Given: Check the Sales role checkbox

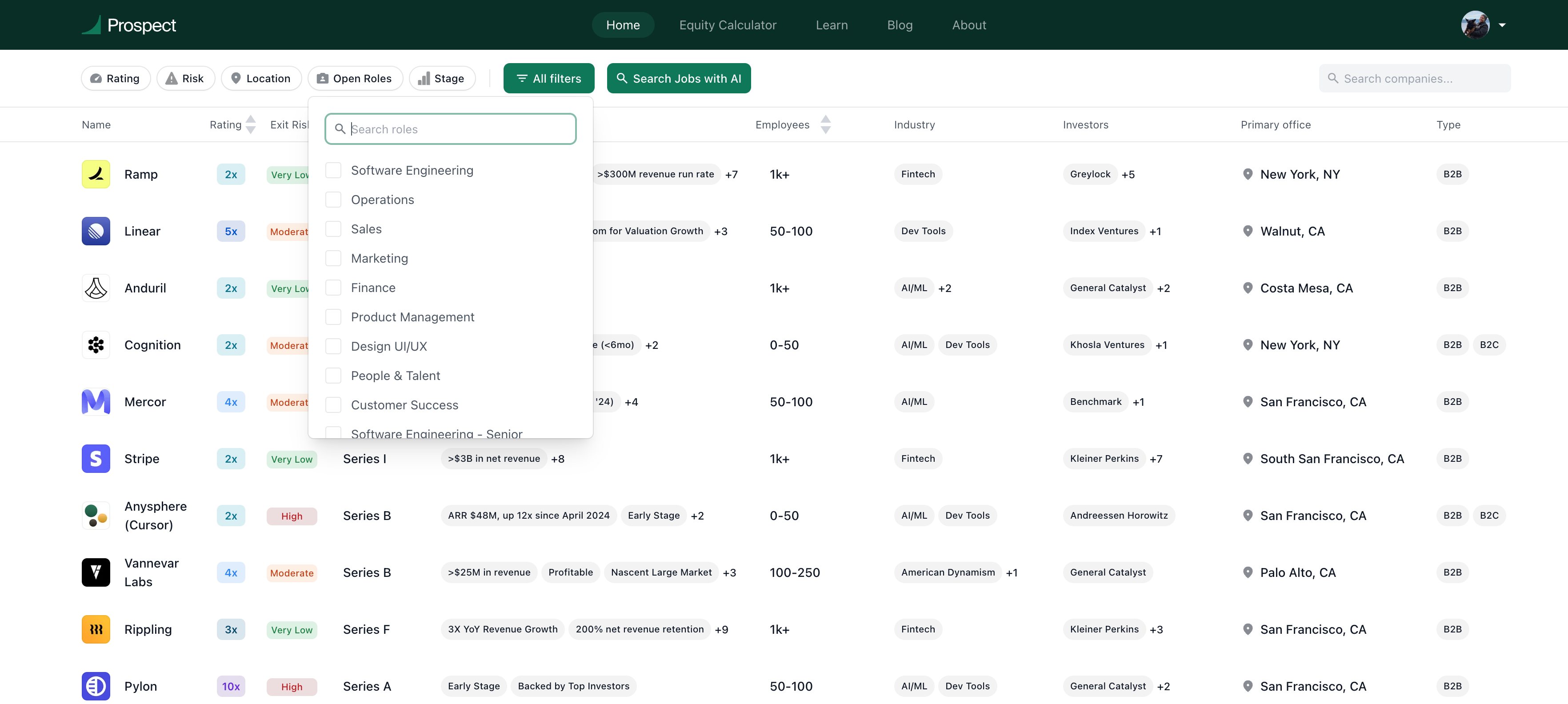Looking at the screenshot, I should pos(333,229).
